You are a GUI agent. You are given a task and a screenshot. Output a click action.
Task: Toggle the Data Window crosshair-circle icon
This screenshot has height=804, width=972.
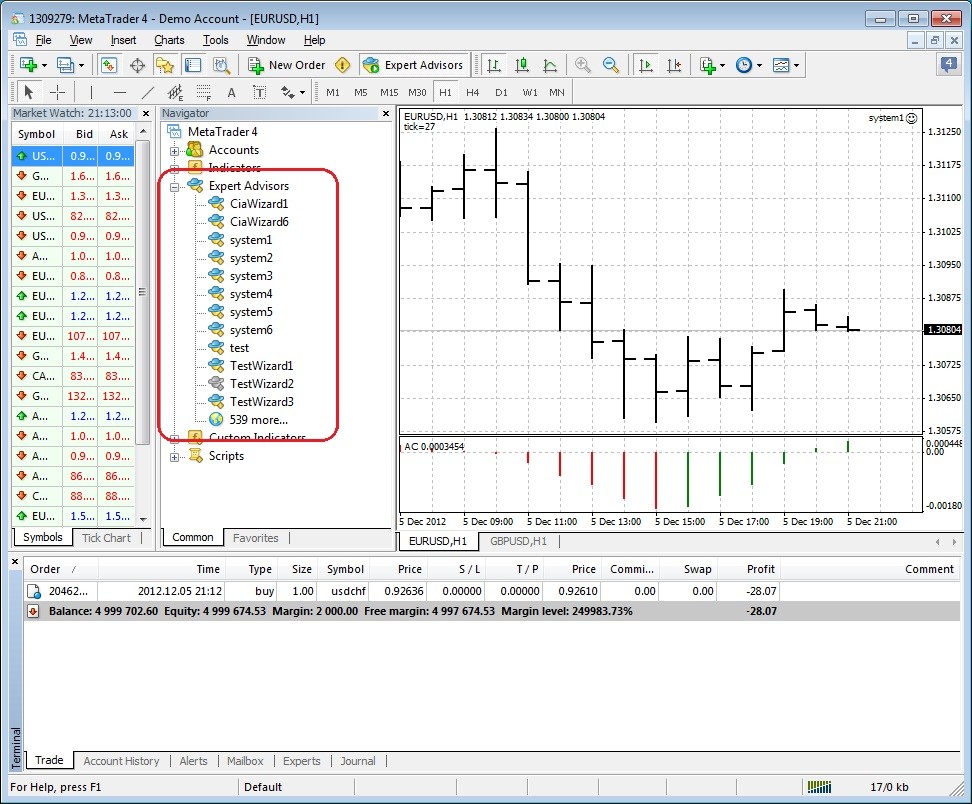[x=137, y=65]
